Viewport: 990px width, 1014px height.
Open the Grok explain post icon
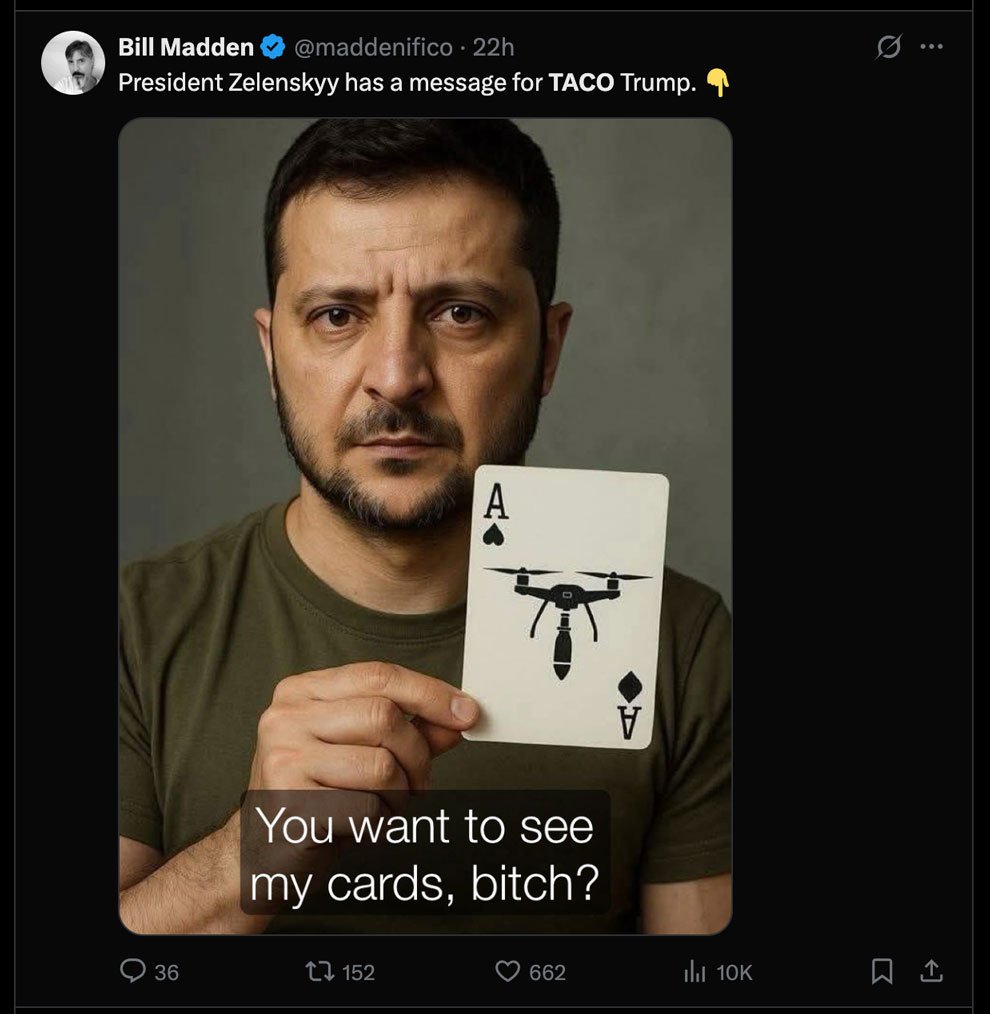889,47
